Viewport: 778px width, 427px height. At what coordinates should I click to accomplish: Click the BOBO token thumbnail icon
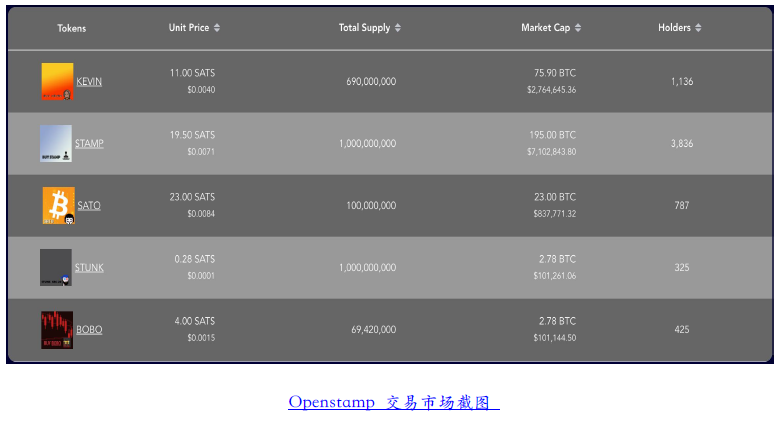coord(57,329)
